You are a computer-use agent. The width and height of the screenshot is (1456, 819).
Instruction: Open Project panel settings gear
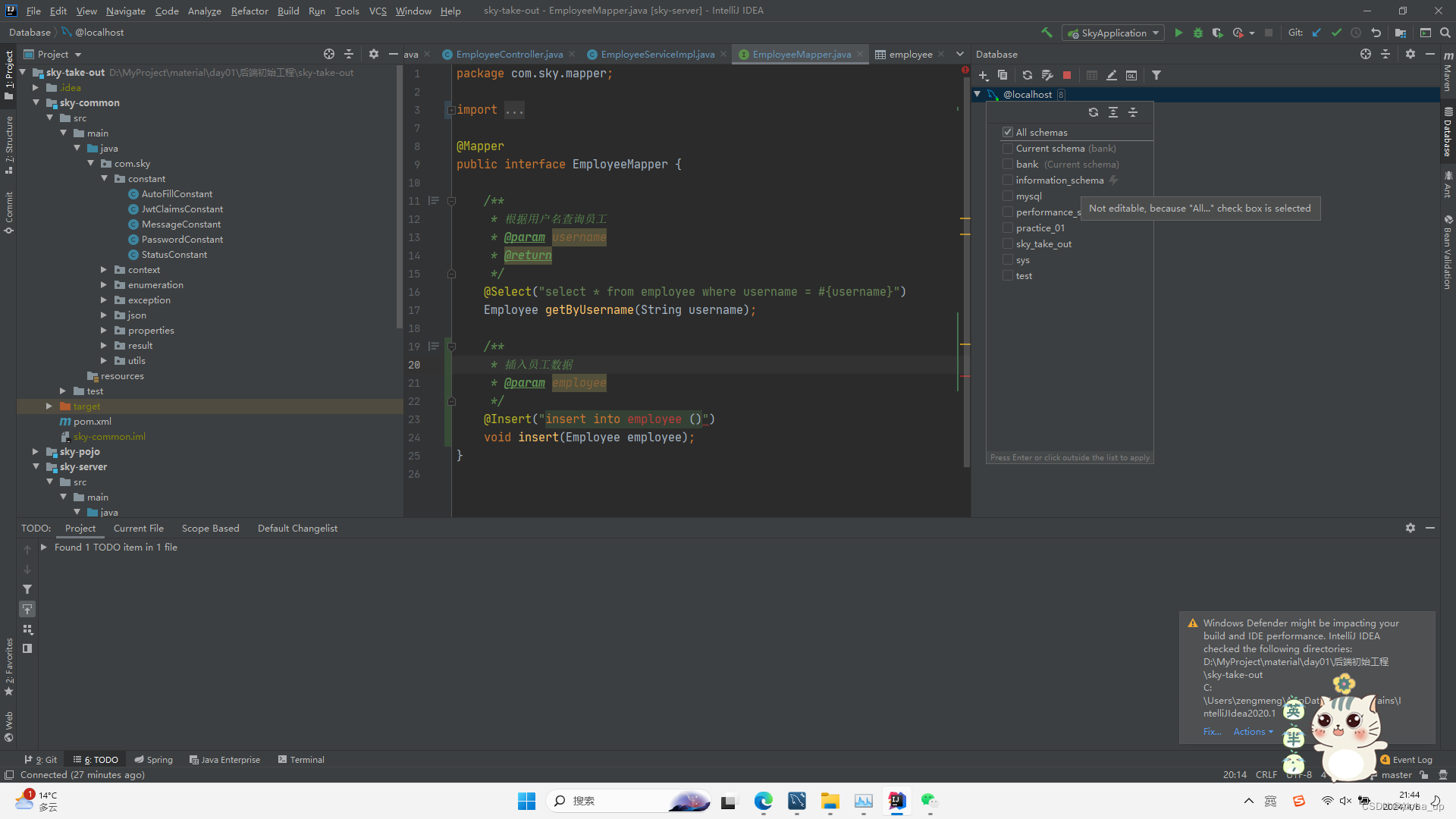coord(374,54)
